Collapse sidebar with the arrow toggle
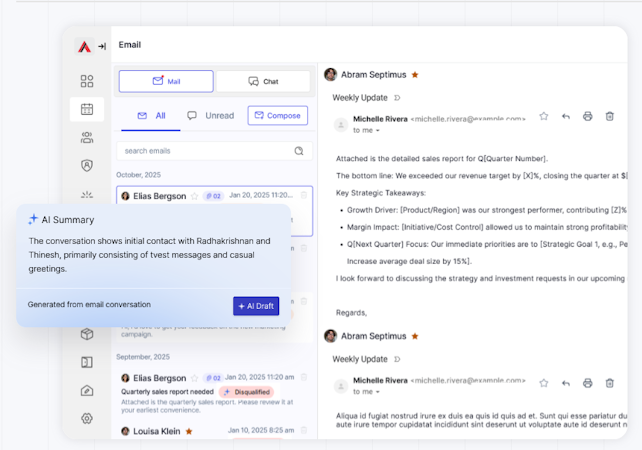 (102, 46)
